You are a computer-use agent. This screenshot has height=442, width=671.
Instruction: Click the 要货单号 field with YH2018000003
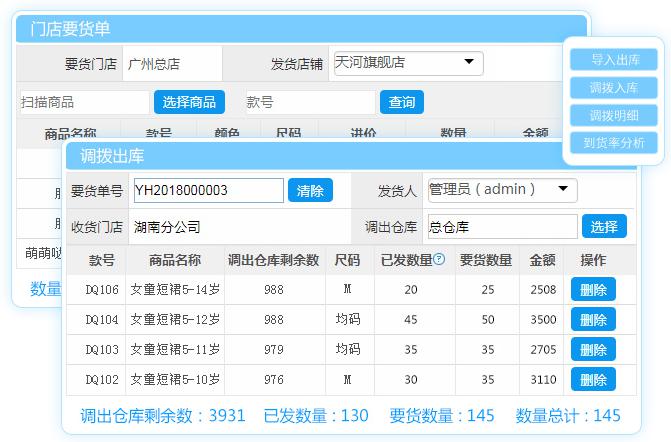pyautogui.click(x=208, y=190)
